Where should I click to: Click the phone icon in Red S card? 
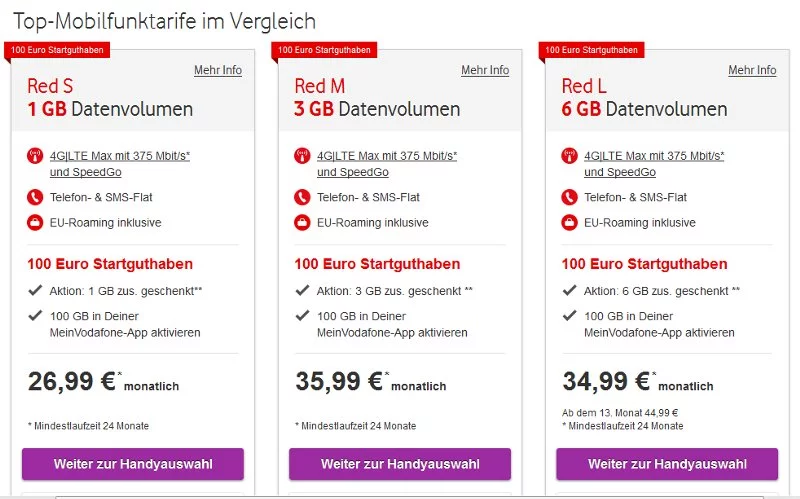35,197
